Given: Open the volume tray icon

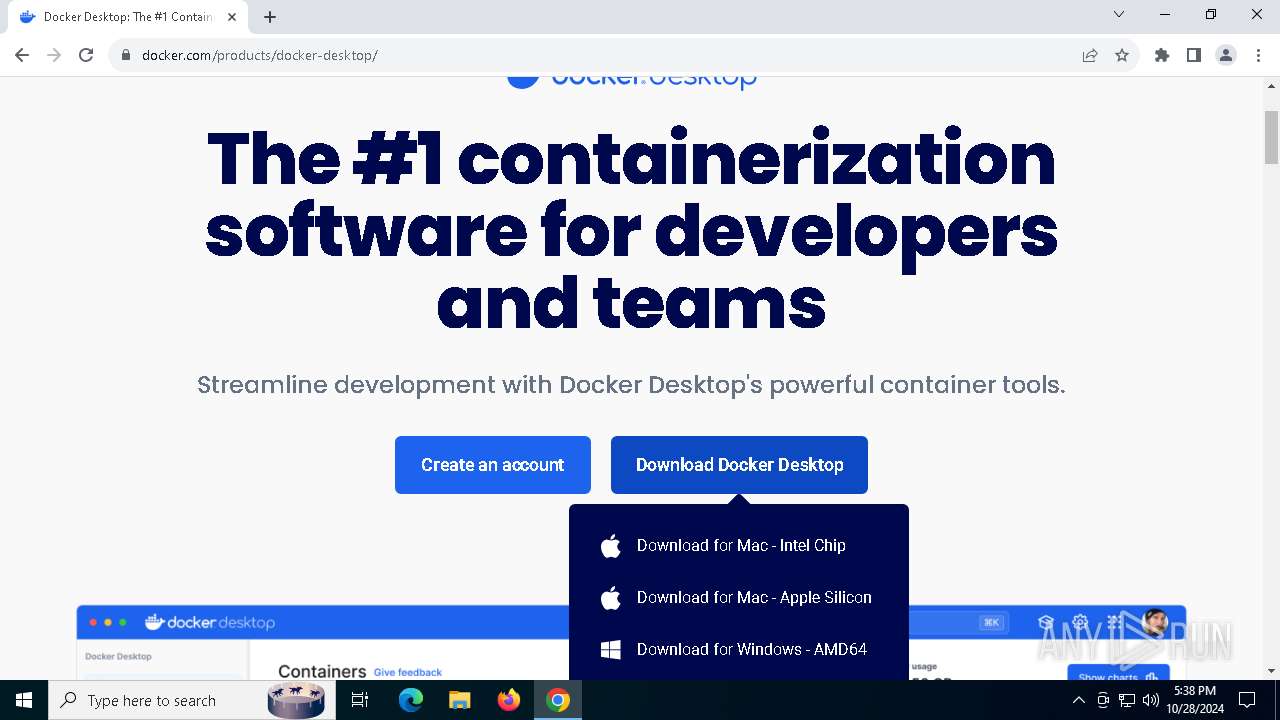Looking at the screenshot, I should pyautogui.click(x=1150, y=700).
